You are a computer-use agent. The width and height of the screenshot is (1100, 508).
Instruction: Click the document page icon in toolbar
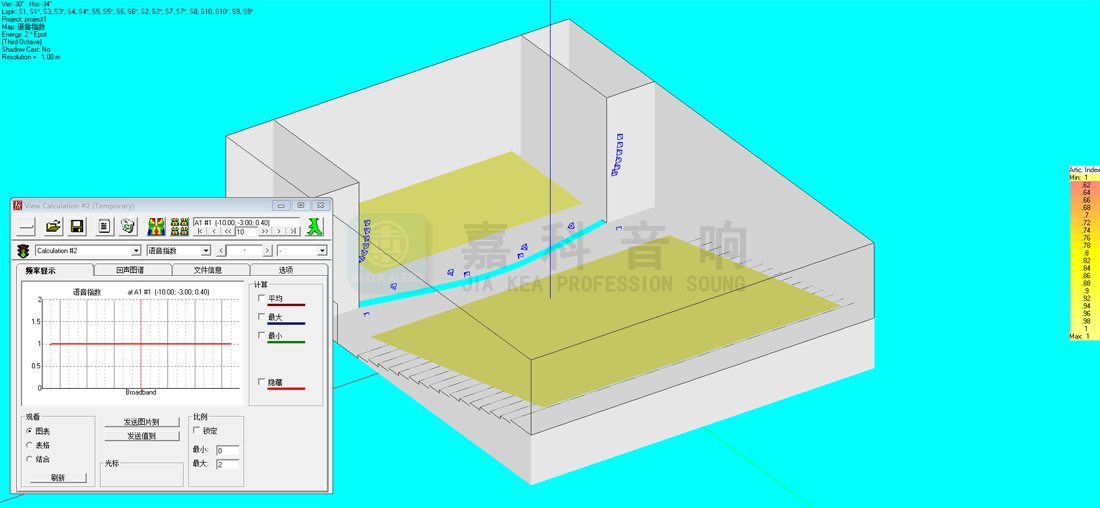tap(104, 227)
